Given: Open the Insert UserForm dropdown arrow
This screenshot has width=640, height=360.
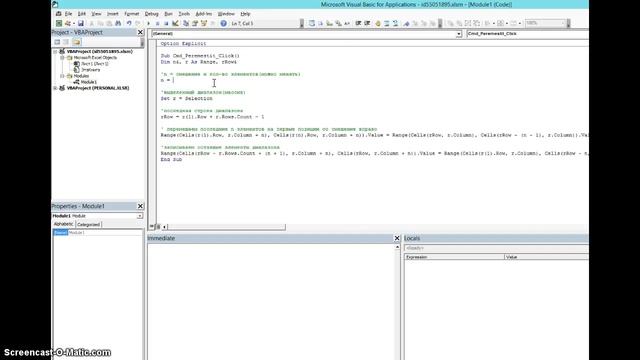Looking at the screenshot, I should (x=74, y=23).
